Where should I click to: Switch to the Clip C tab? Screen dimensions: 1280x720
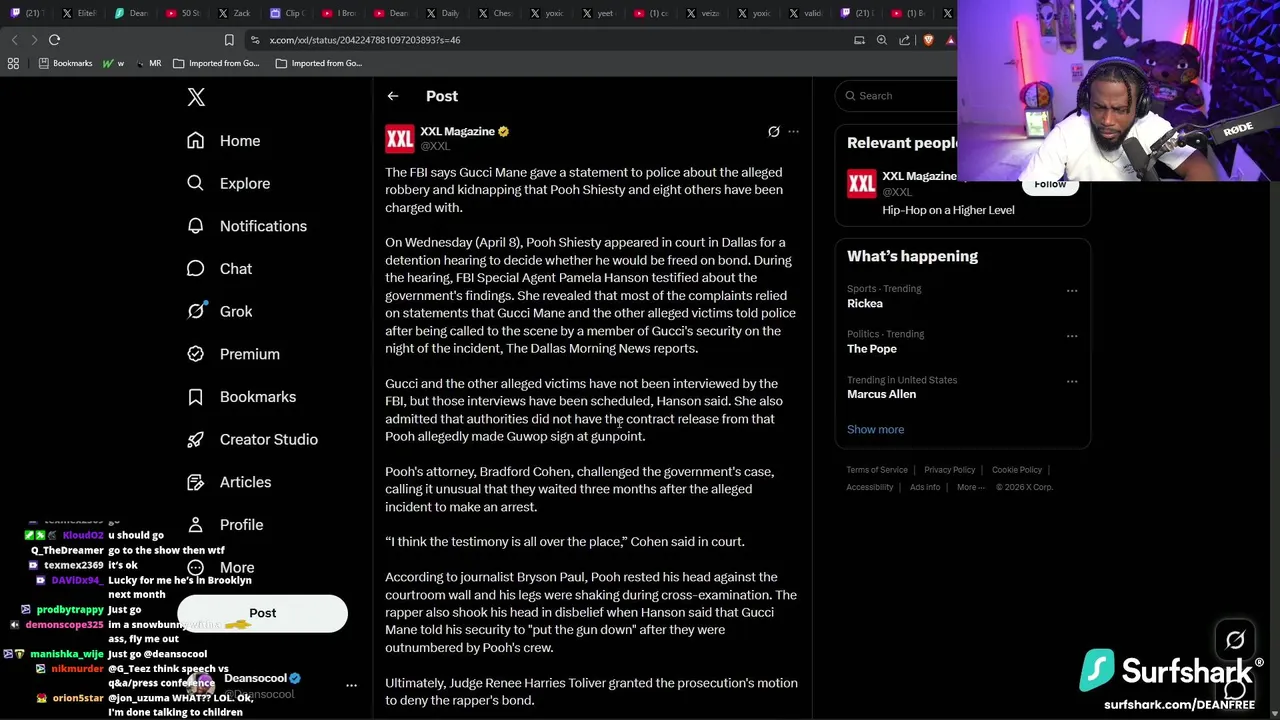(287, 13)
